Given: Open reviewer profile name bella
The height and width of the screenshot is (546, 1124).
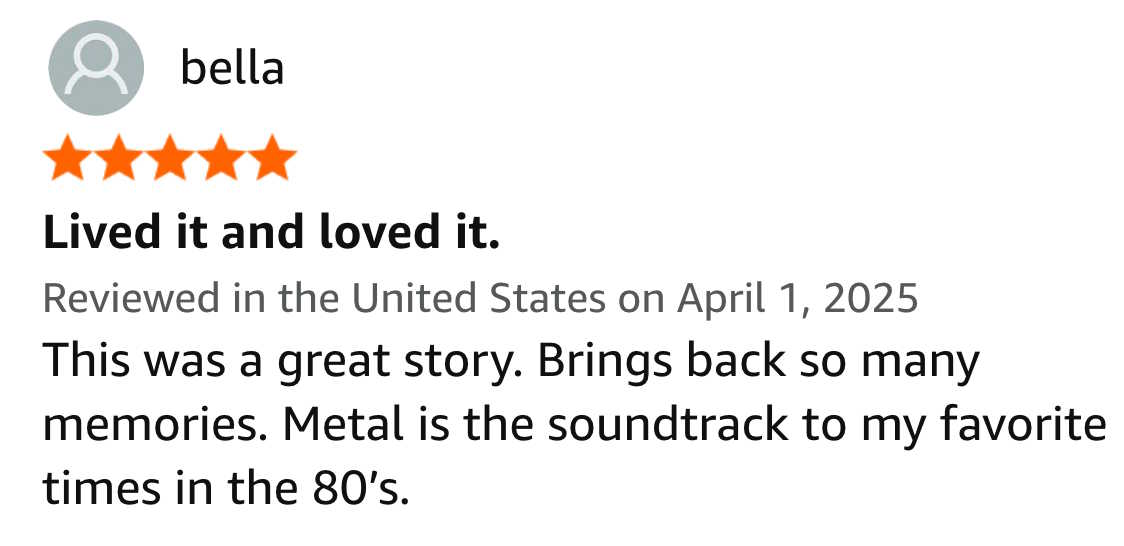Looking at the screenshot, I should pos(232,68).
